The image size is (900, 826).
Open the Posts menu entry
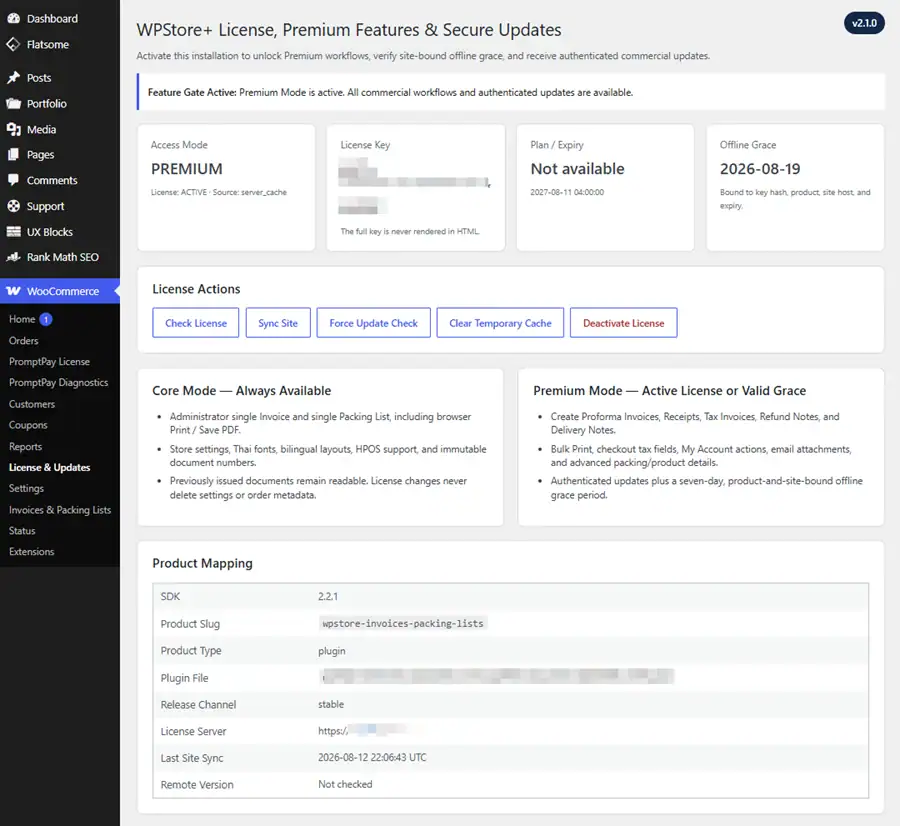[39, 77]
